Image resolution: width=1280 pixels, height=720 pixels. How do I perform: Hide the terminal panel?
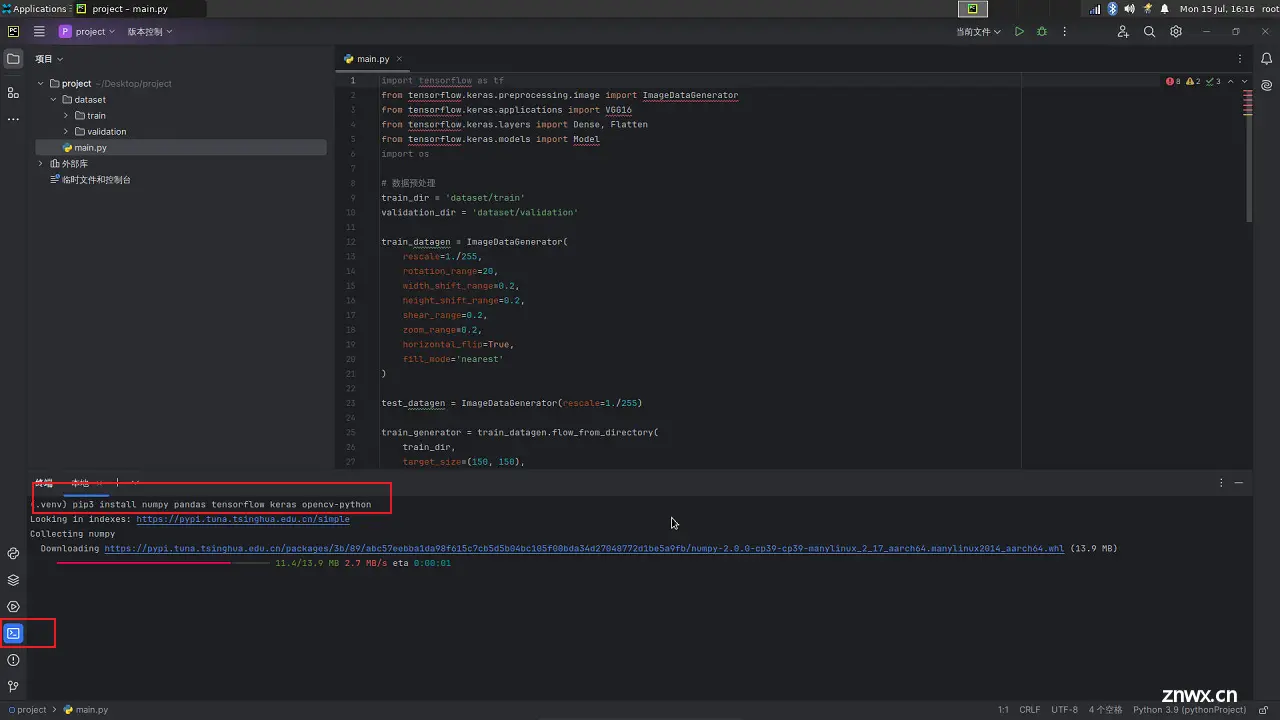pyautogui.click(x=1239, y=483)
